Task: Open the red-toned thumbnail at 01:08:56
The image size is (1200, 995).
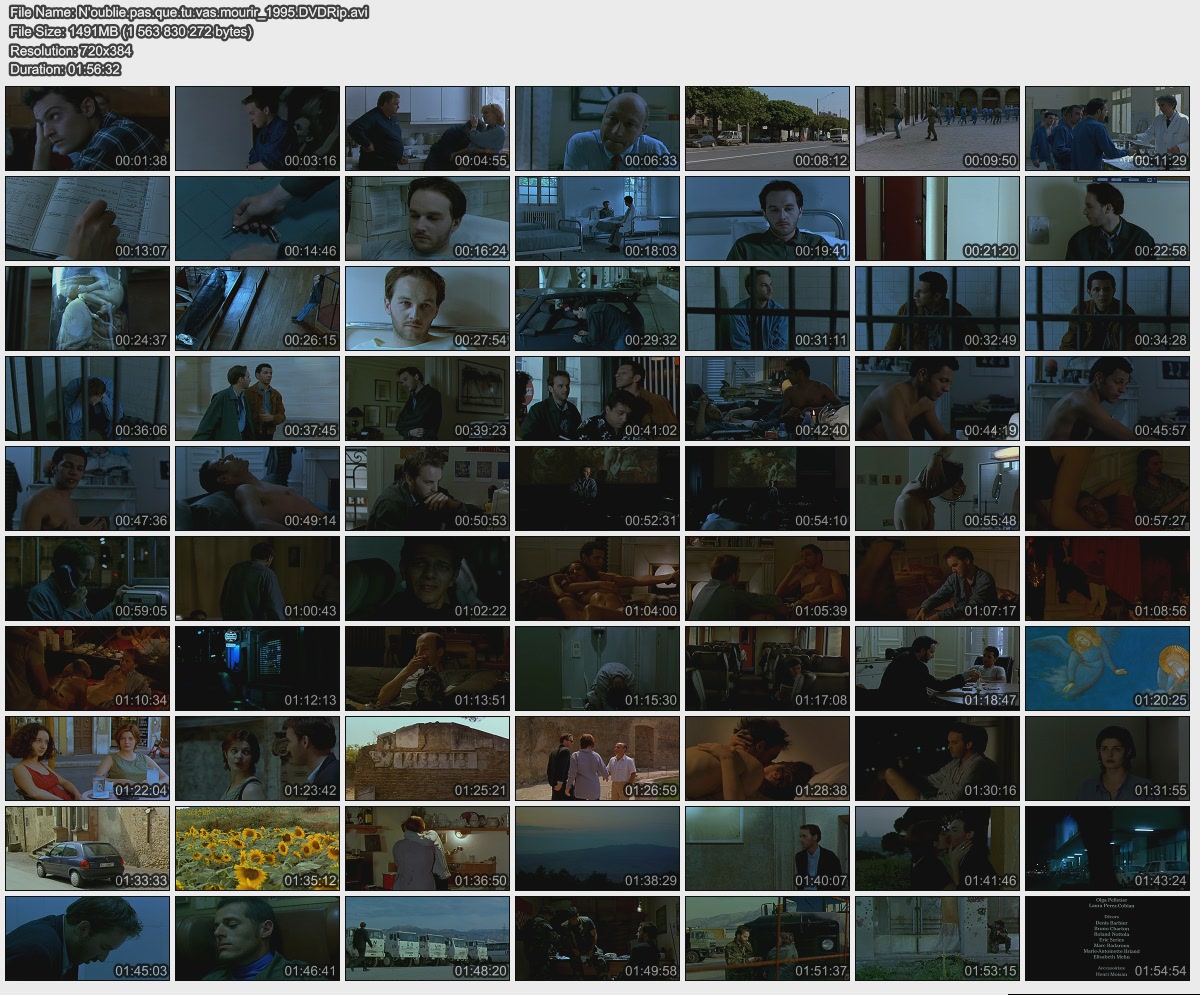Action: point(1107,578)
